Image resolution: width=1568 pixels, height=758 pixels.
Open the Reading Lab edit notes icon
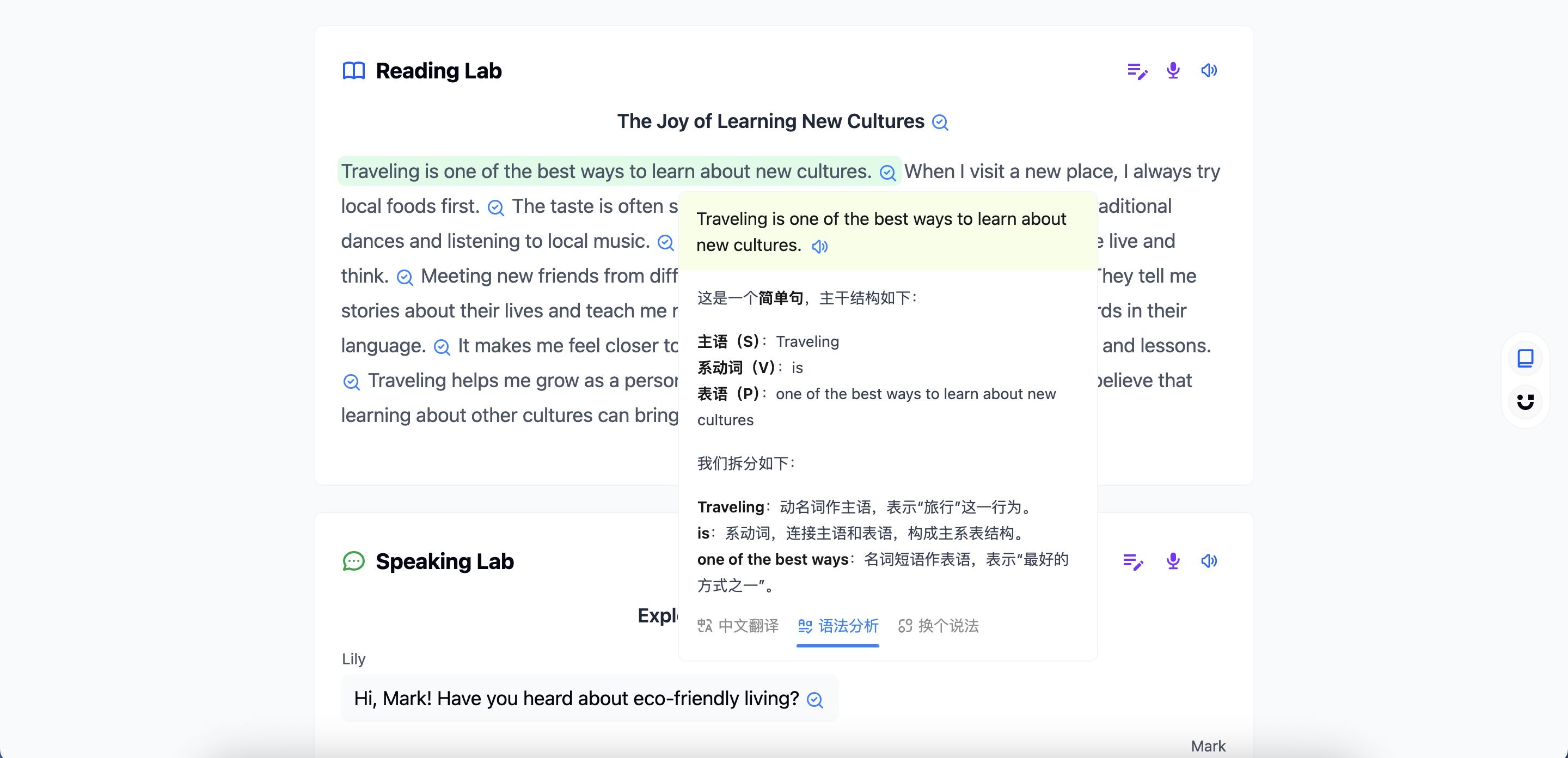(1136, 71)
